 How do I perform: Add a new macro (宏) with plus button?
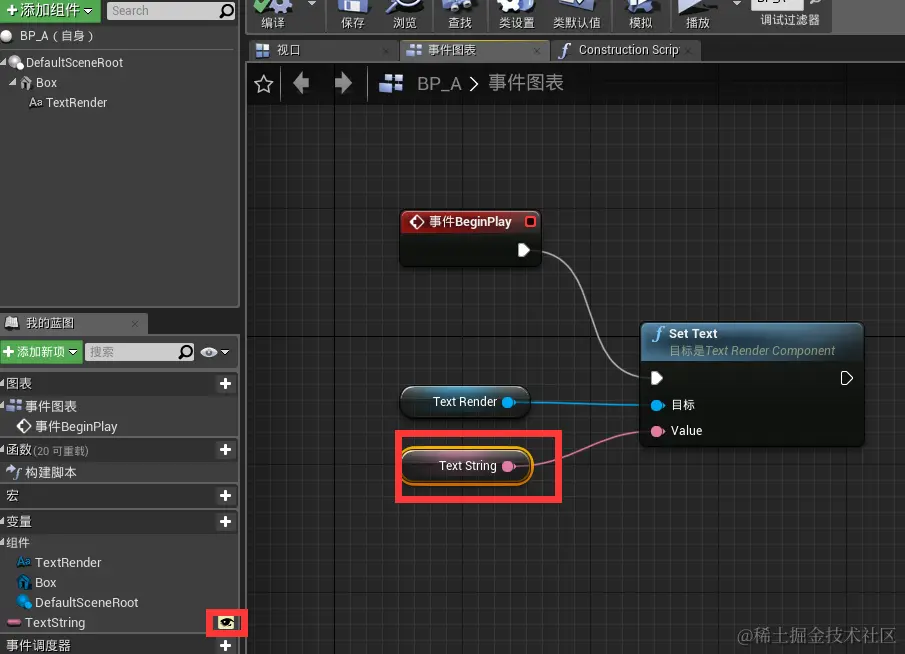(226, 496)
